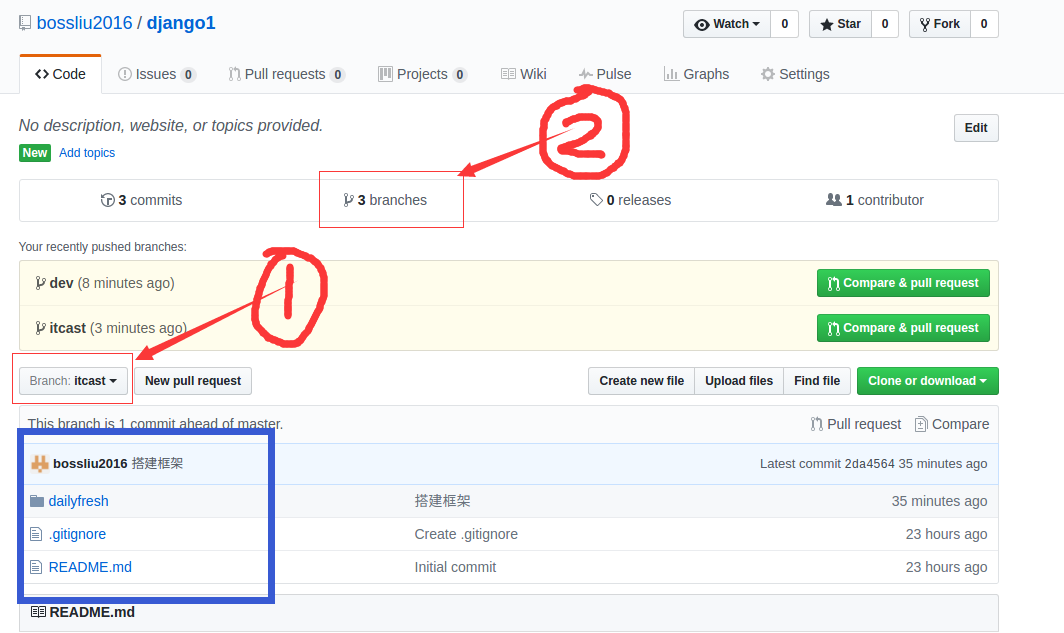
Task: Click the bossliu2016 avatar in commit row
Action: point(40,464)
